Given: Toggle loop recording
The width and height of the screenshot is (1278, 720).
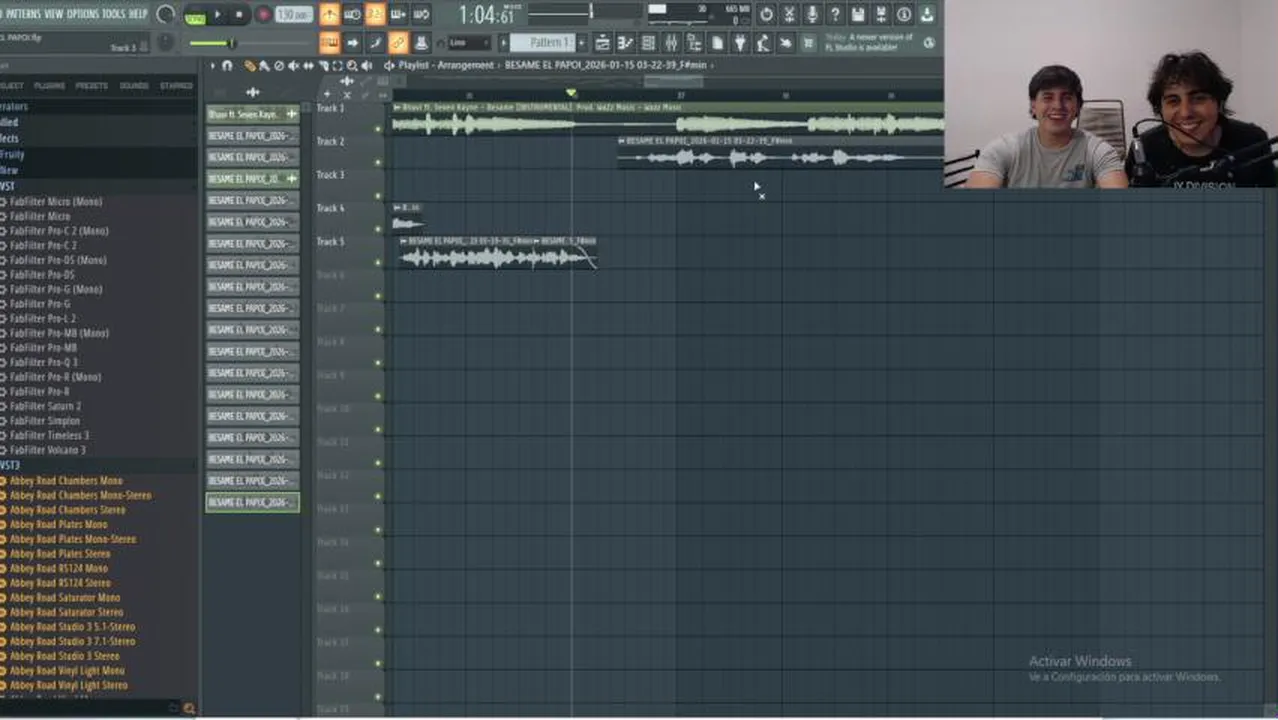Looking at the screenshot, I should tap(421, 14).
